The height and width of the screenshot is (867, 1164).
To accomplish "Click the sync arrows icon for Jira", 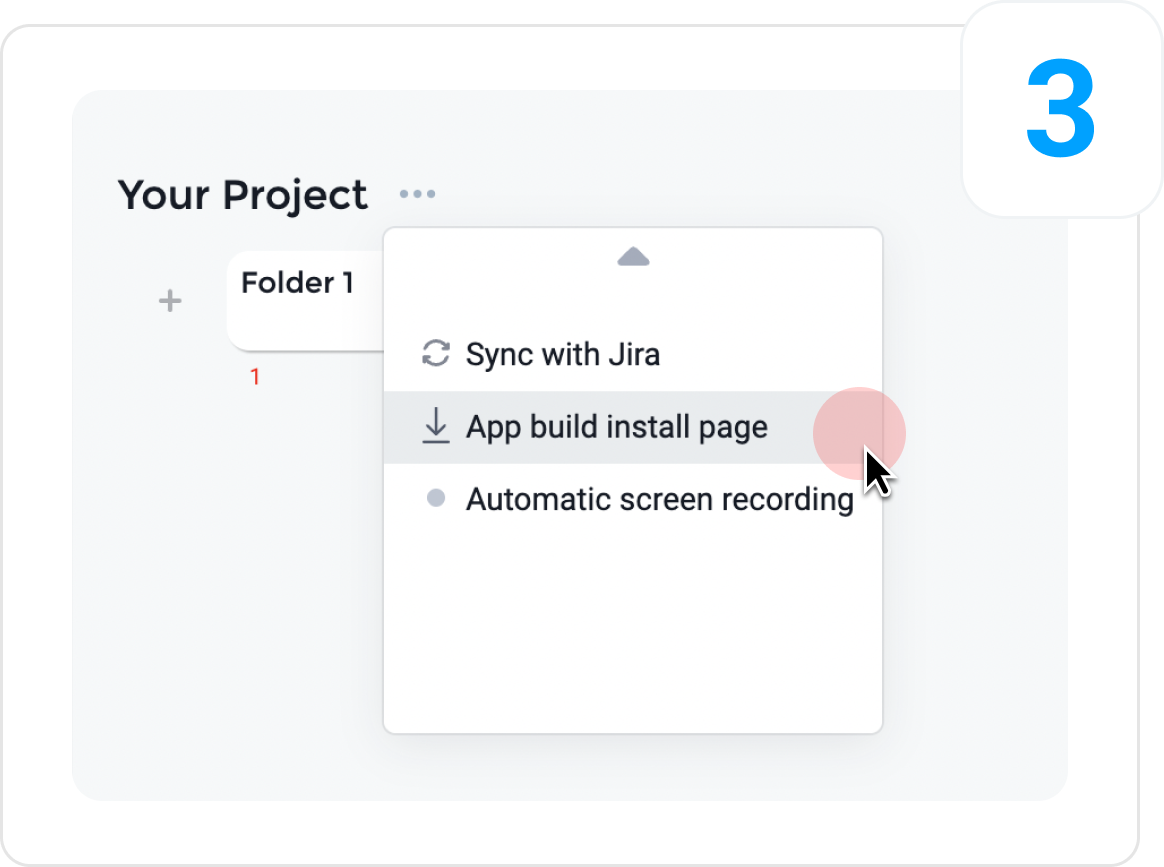I will click(x=435, y=354).
